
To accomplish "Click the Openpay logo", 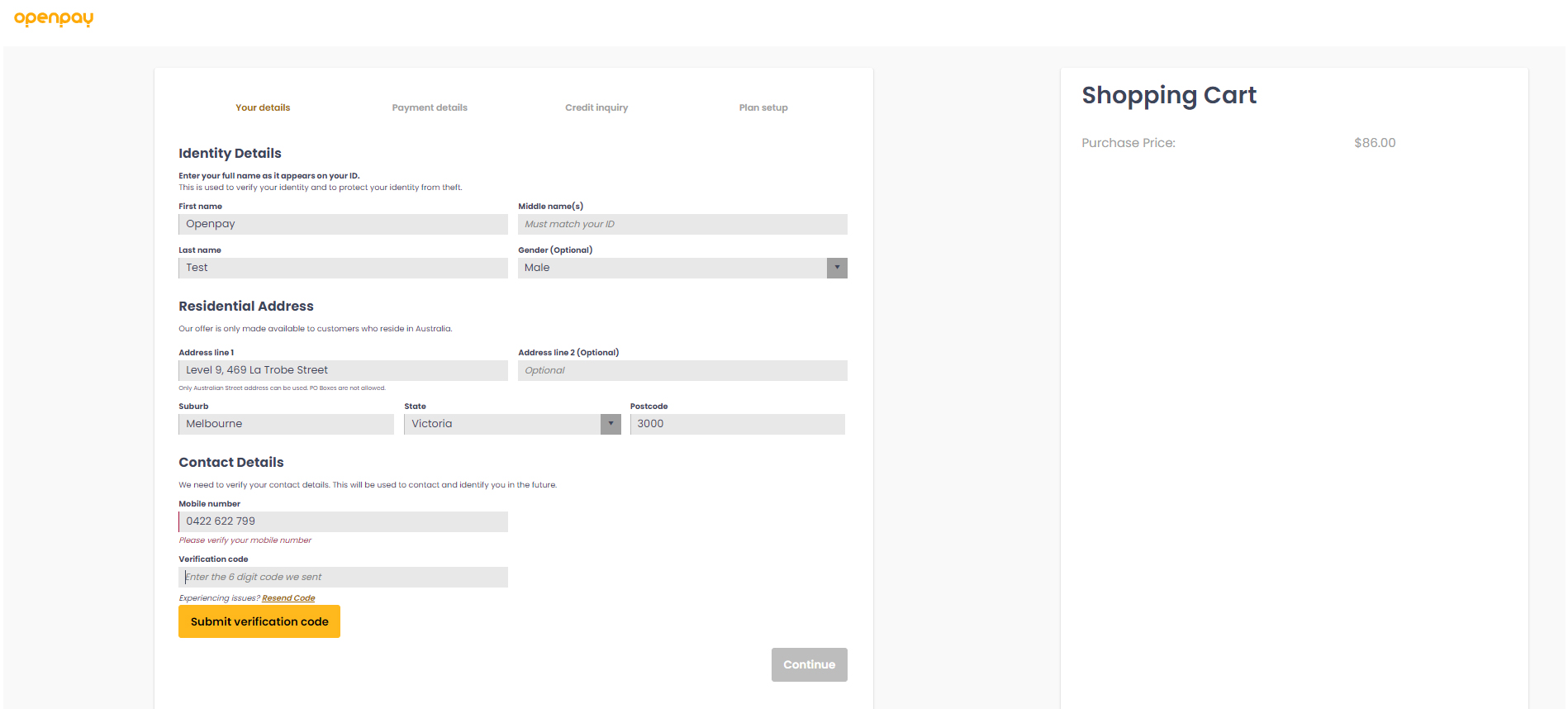I will pyautogui.click(x=54, y=18).
